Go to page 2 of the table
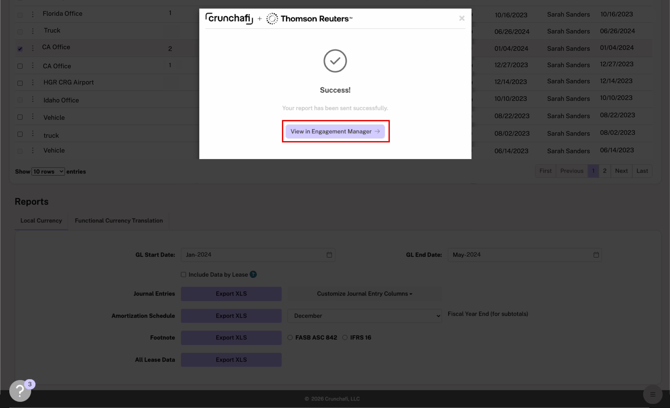Screen dimensions: 670x408 point(605,171)
